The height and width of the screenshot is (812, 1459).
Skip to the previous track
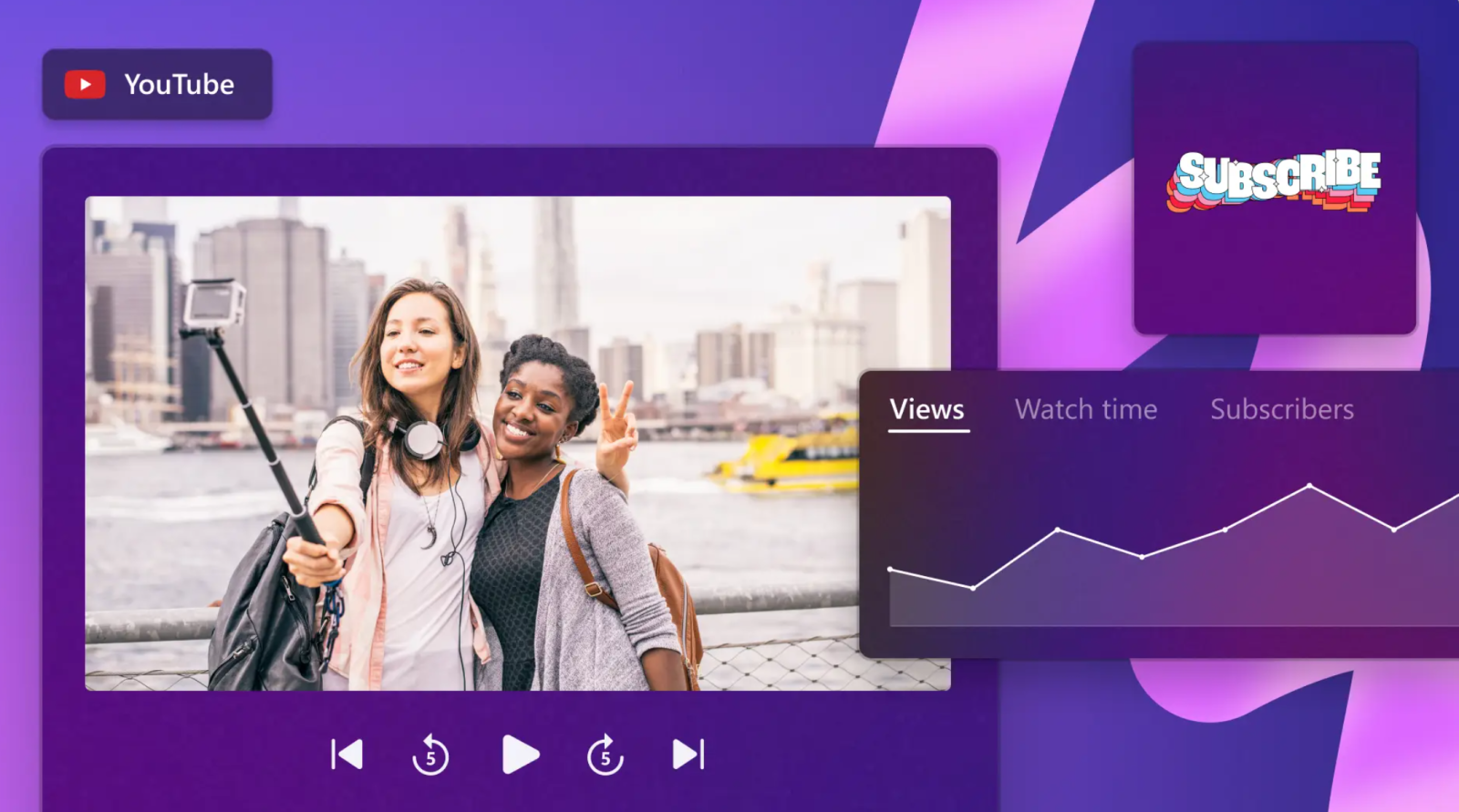pos(347,755)
